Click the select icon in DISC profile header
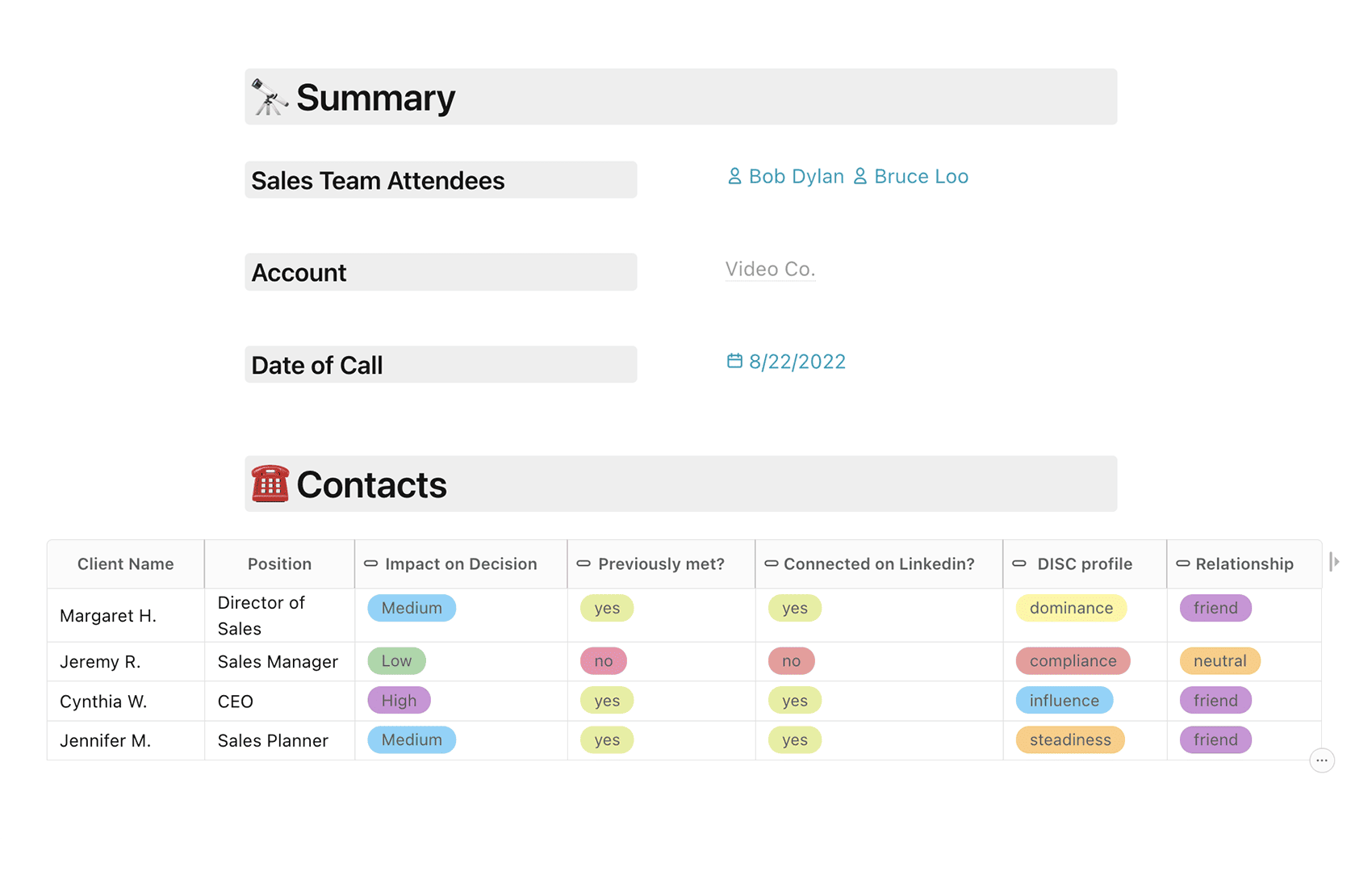The height and width of the screenshot is (888, 1372). pos(1019,563)
